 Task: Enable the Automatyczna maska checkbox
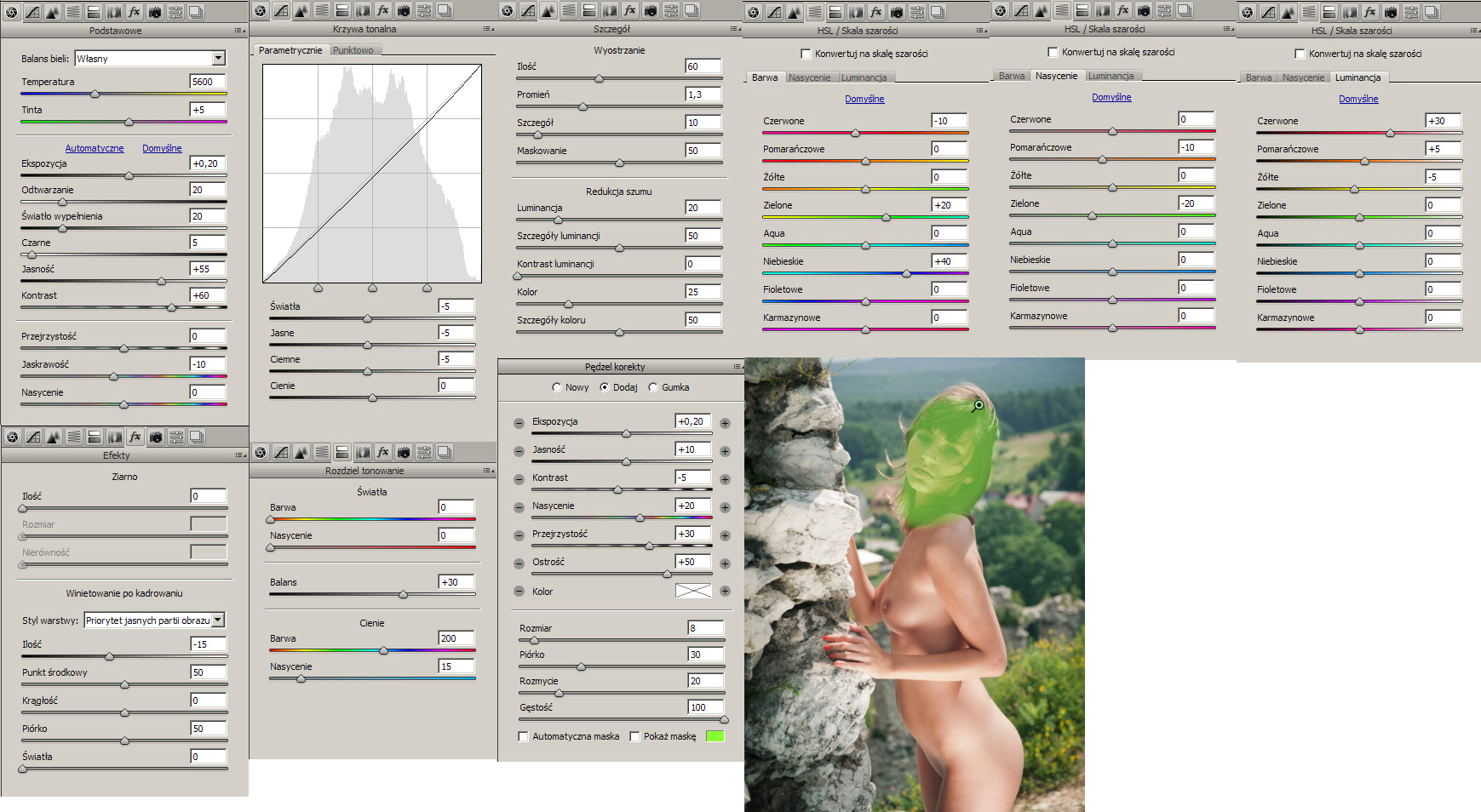click(x=524, y=736)
